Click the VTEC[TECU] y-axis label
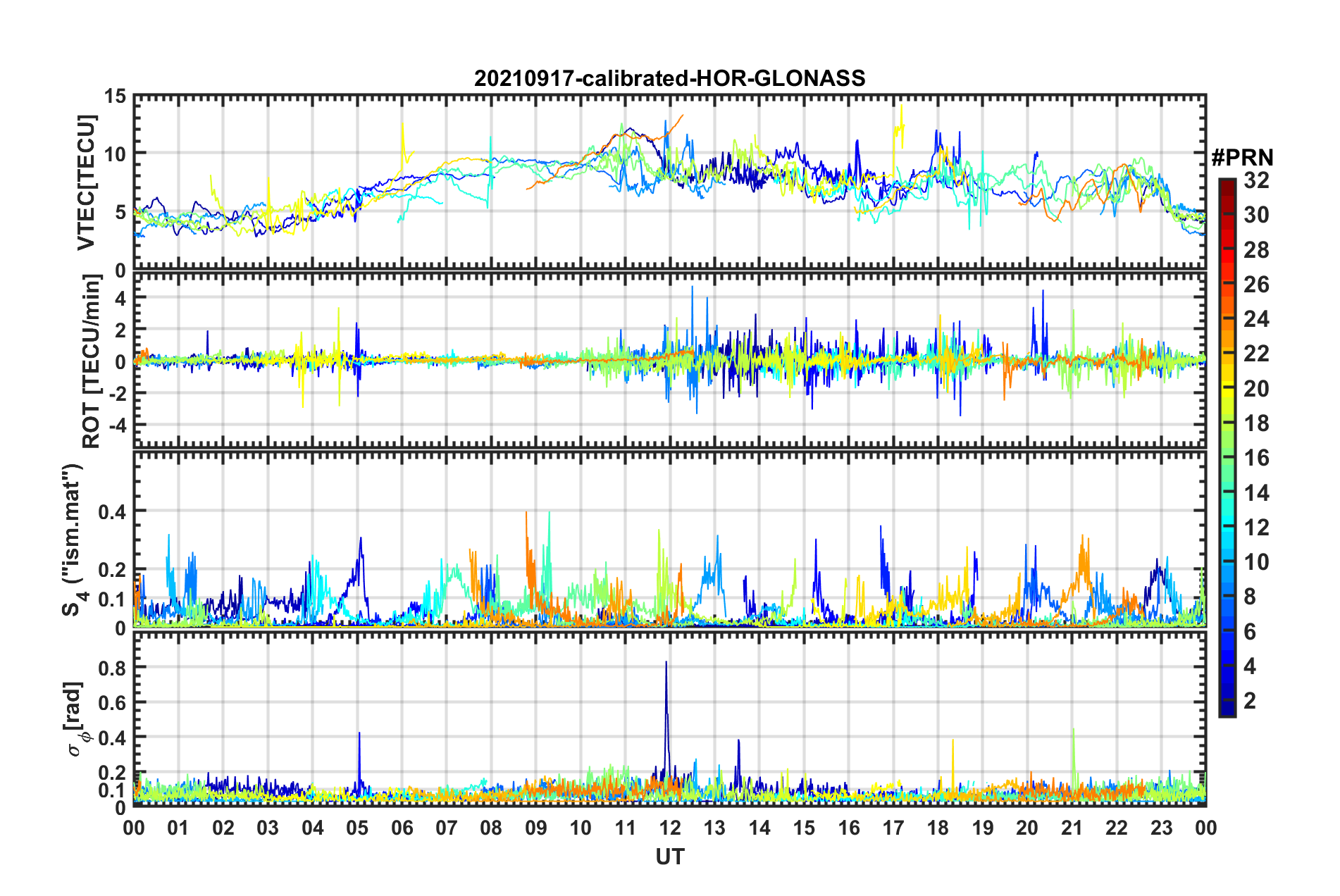1340x896 pixels. (86, 182)
